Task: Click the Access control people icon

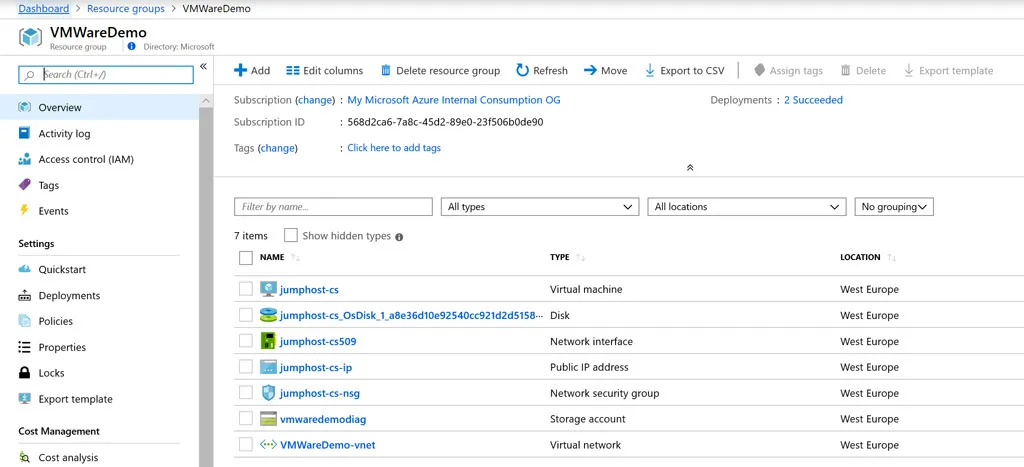Action: (25, 159)
